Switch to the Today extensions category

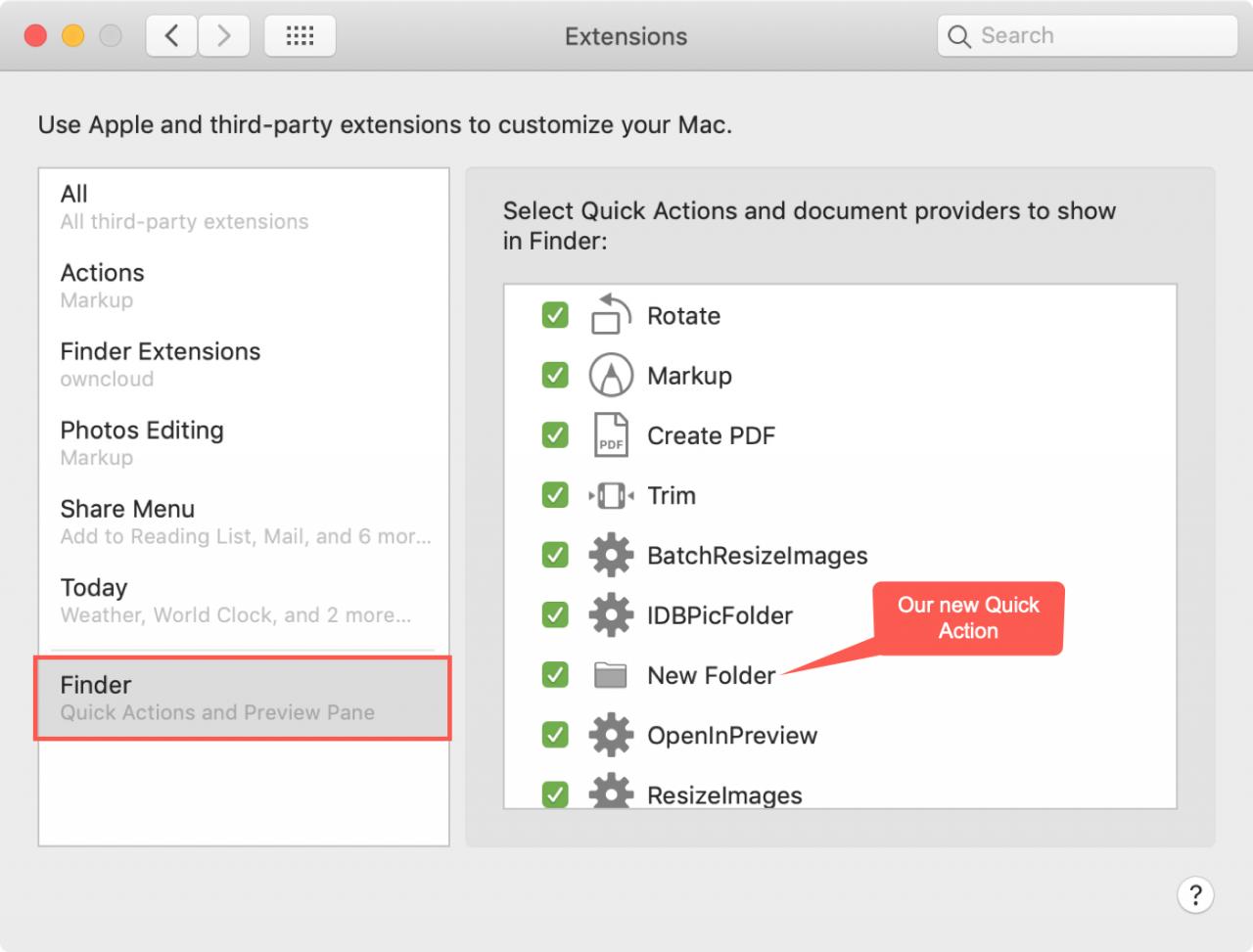tap(244, 600)
